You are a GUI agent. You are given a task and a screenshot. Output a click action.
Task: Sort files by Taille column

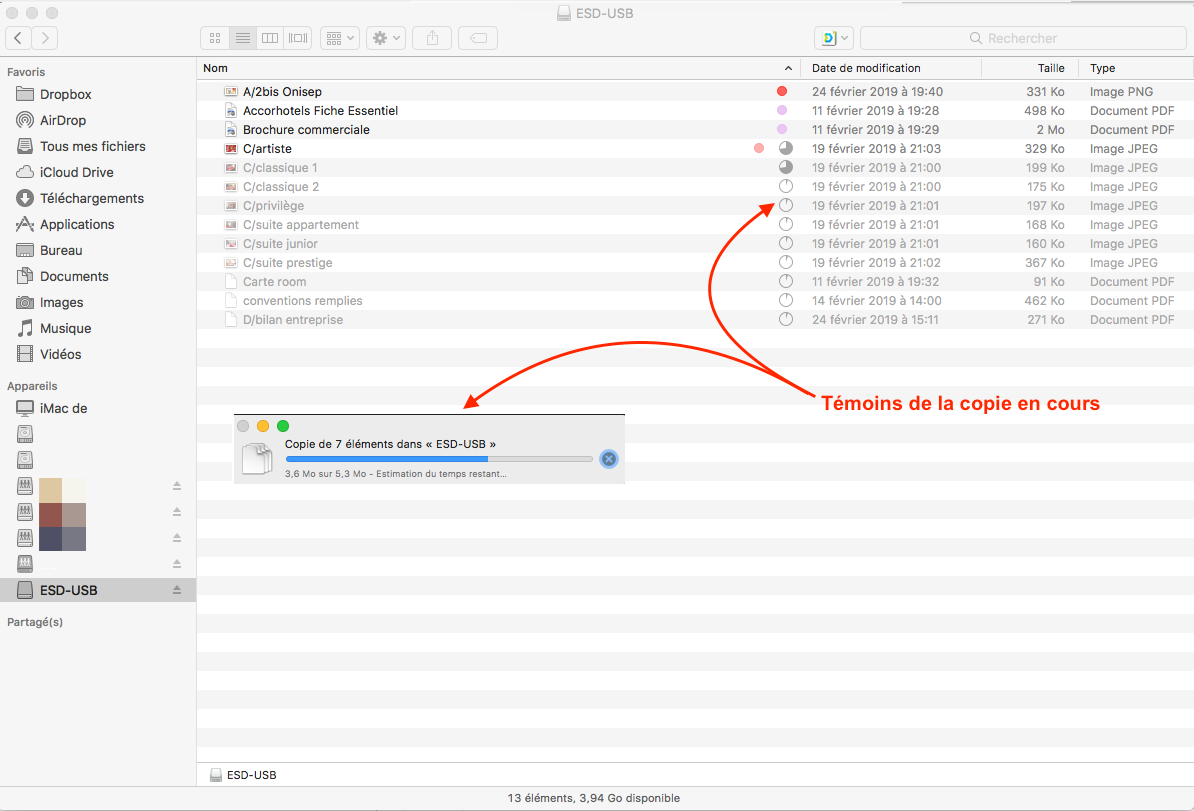(1050, 68)
